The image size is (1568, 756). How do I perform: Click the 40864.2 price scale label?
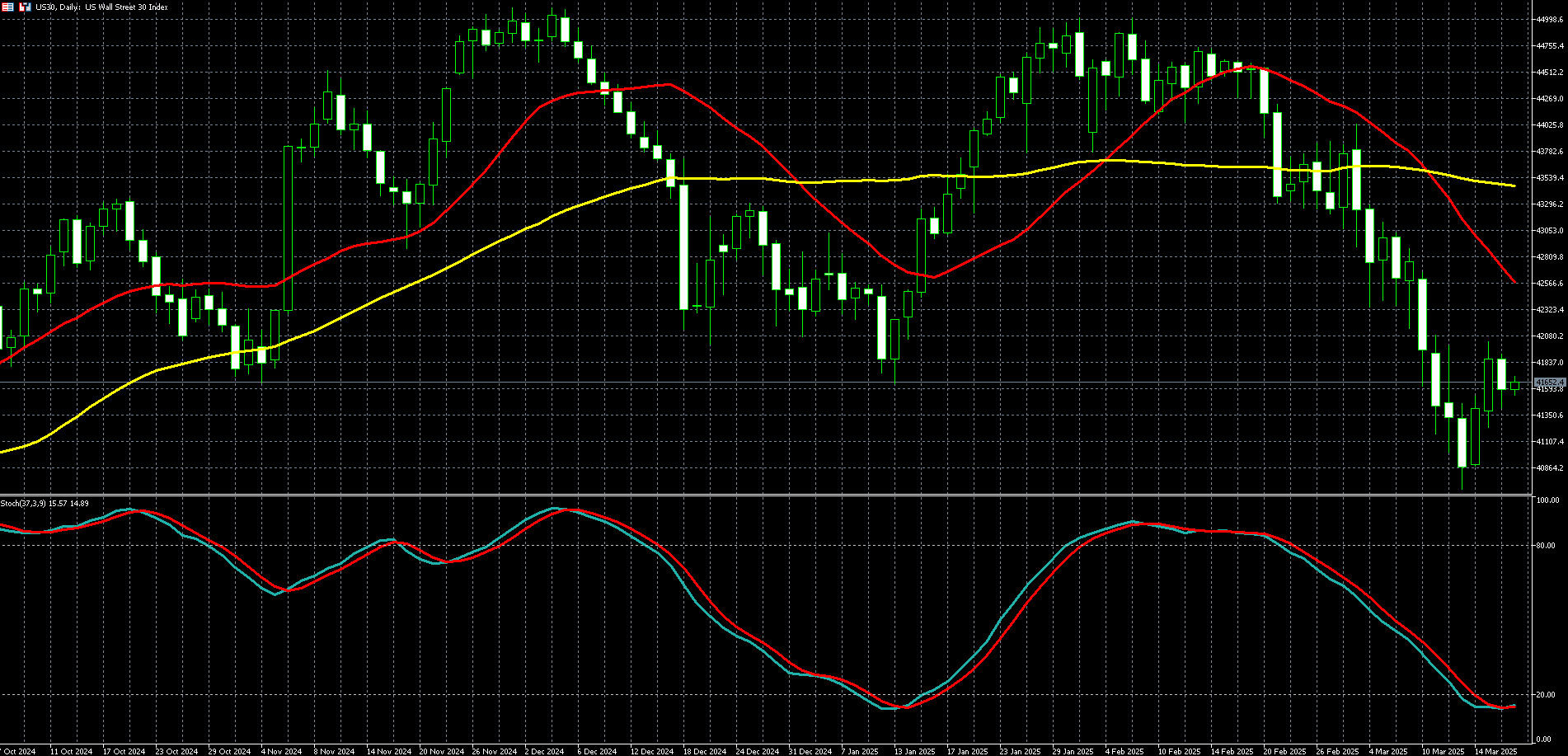point(1550,468)
